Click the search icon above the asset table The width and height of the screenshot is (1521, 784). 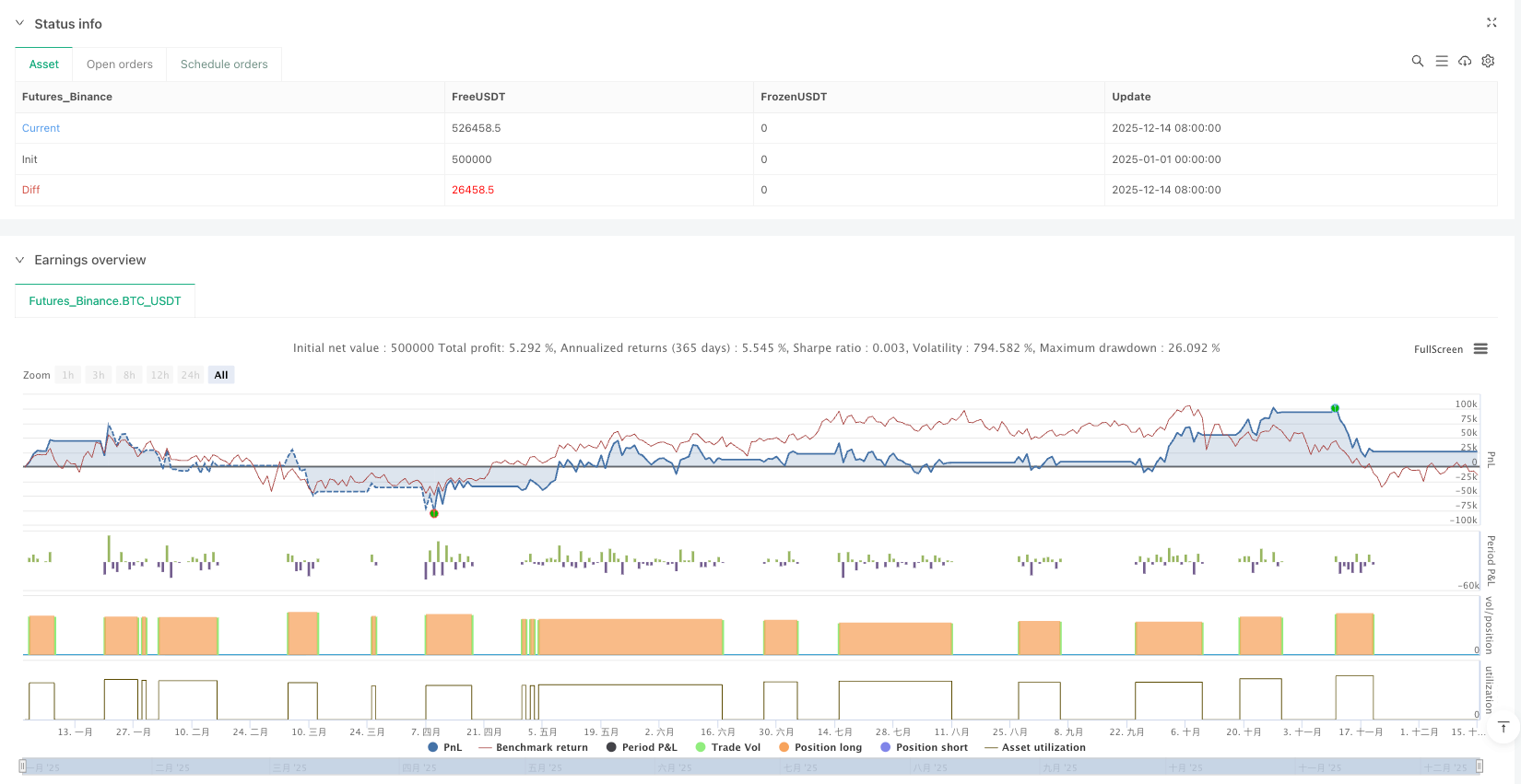point(1418,61)
